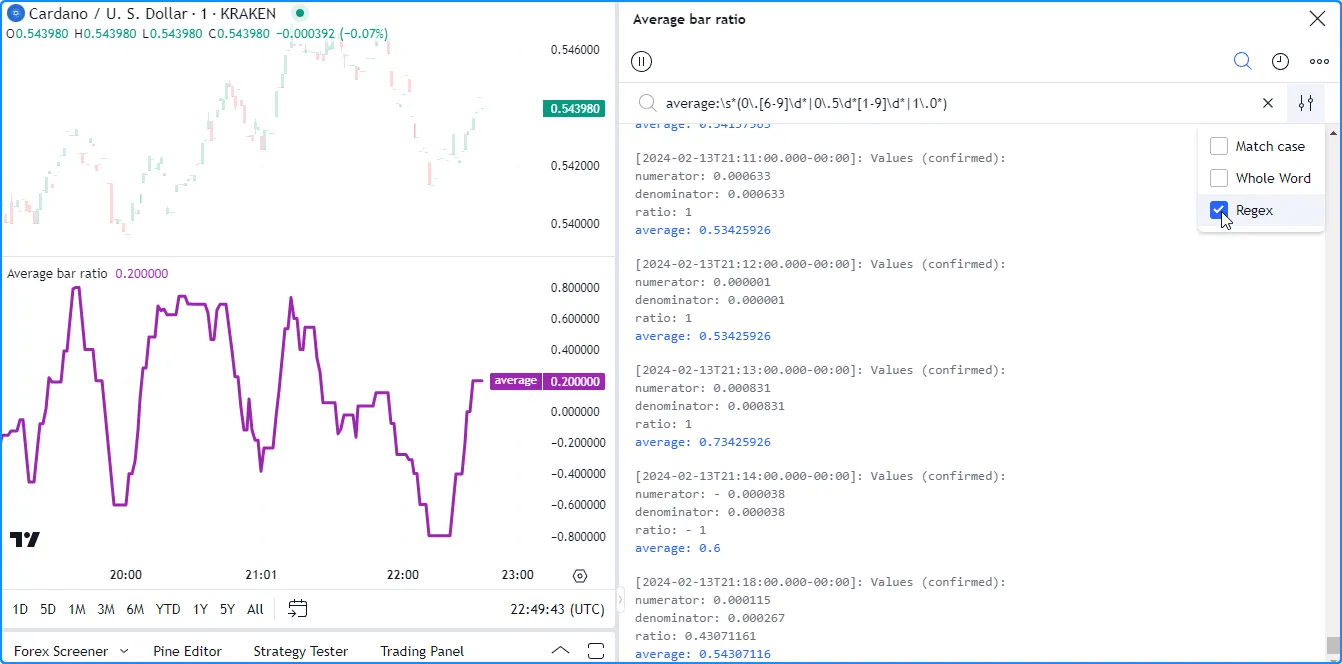This screenshot has width=1342, height=664.
Task: Click the regex search input field
Action: tap(950, 103)
